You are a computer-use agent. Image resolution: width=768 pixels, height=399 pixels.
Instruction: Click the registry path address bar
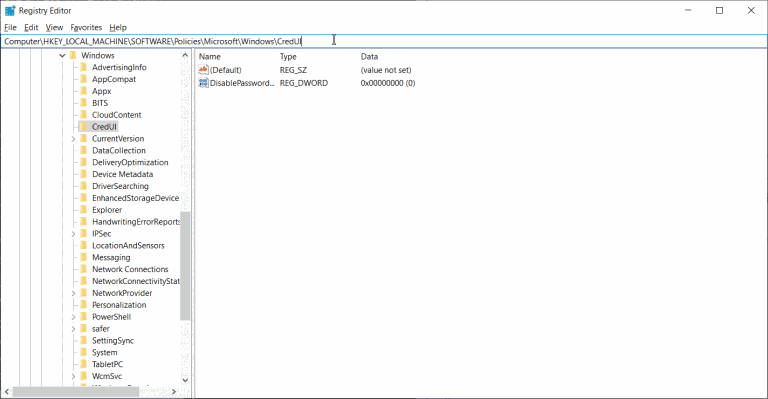click(384, 41)
